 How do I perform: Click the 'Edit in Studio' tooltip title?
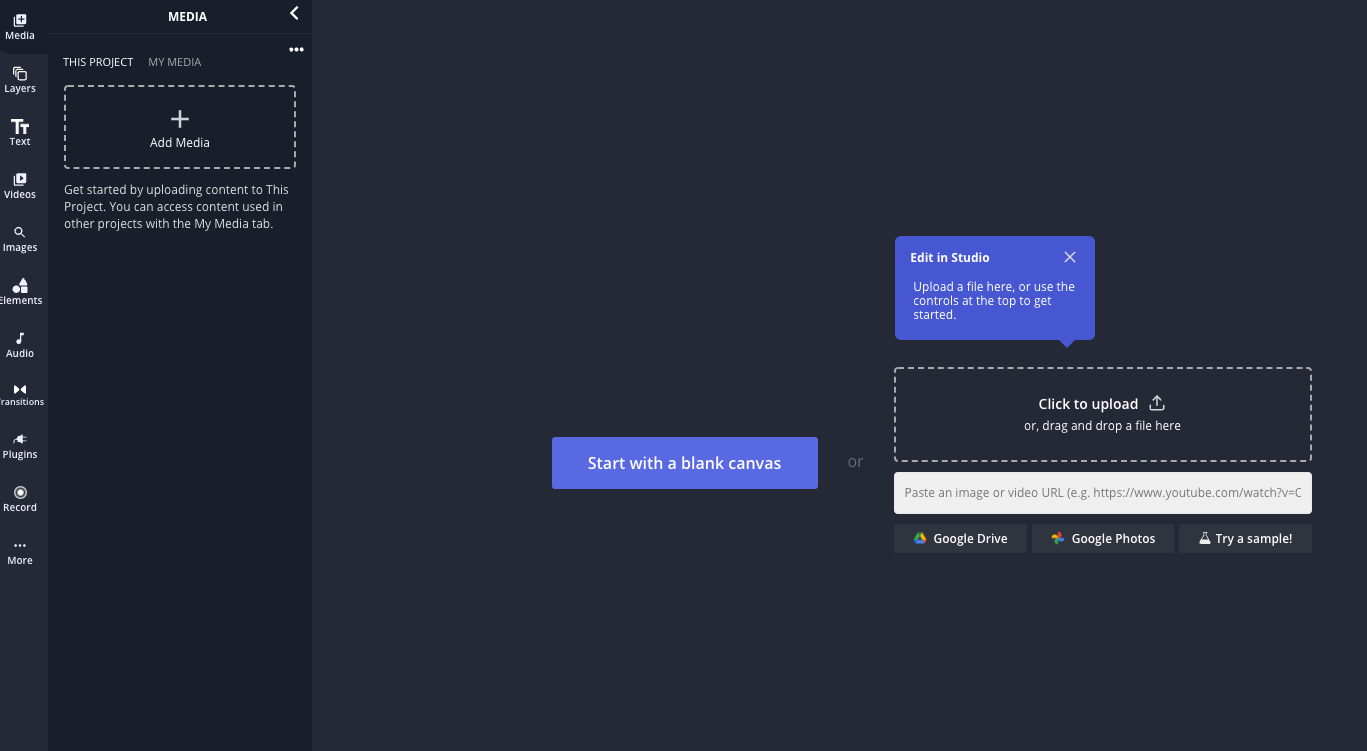point(950,258)
